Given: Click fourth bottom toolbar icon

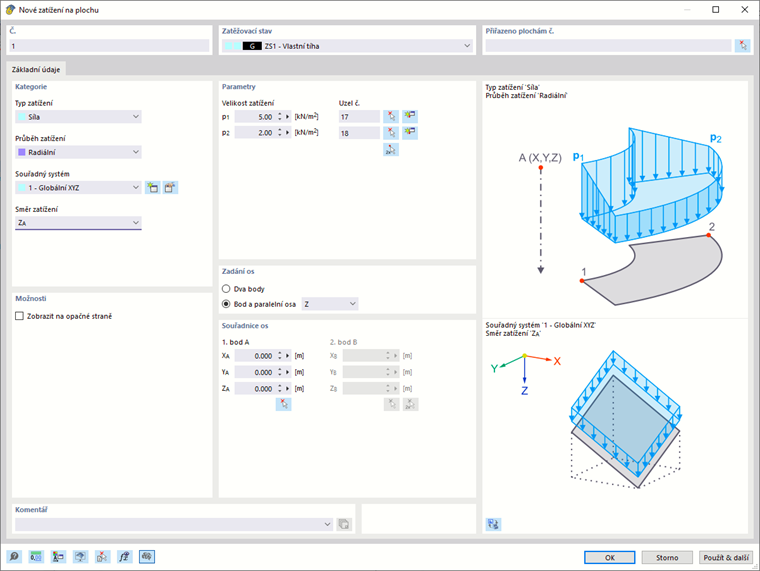Looking at the screenshot, I should tap(80, 557).
